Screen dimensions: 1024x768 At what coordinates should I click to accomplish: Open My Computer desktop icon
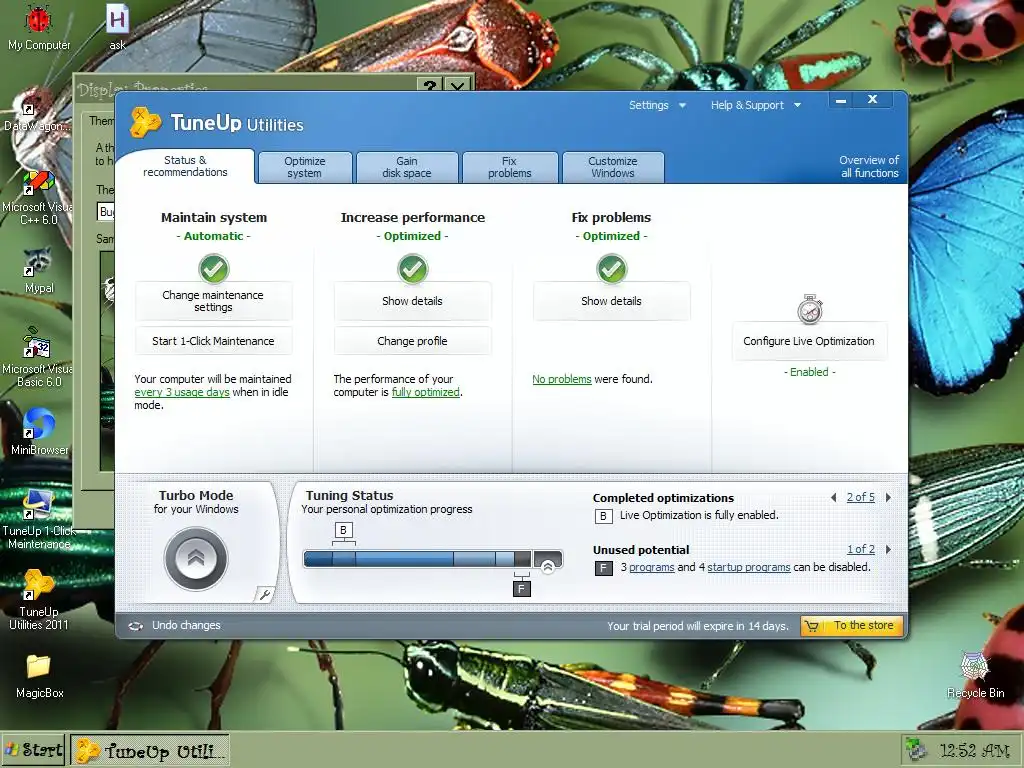coord(39,28)
